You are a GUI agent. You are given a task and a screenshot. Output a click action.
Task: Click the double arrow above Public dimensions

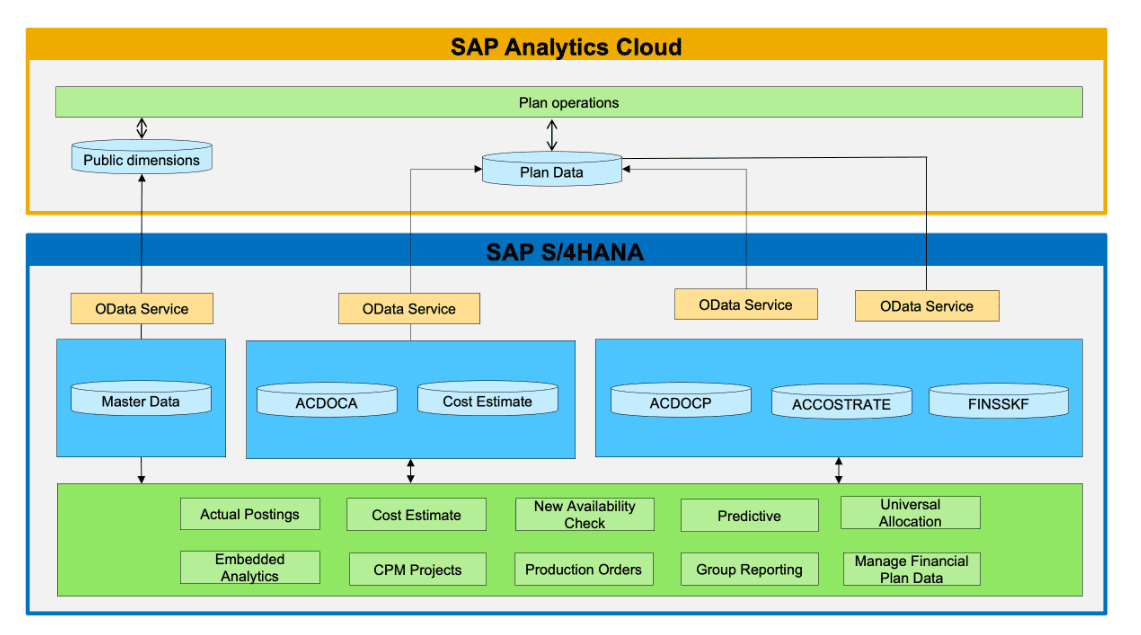(x=140, y=128)
